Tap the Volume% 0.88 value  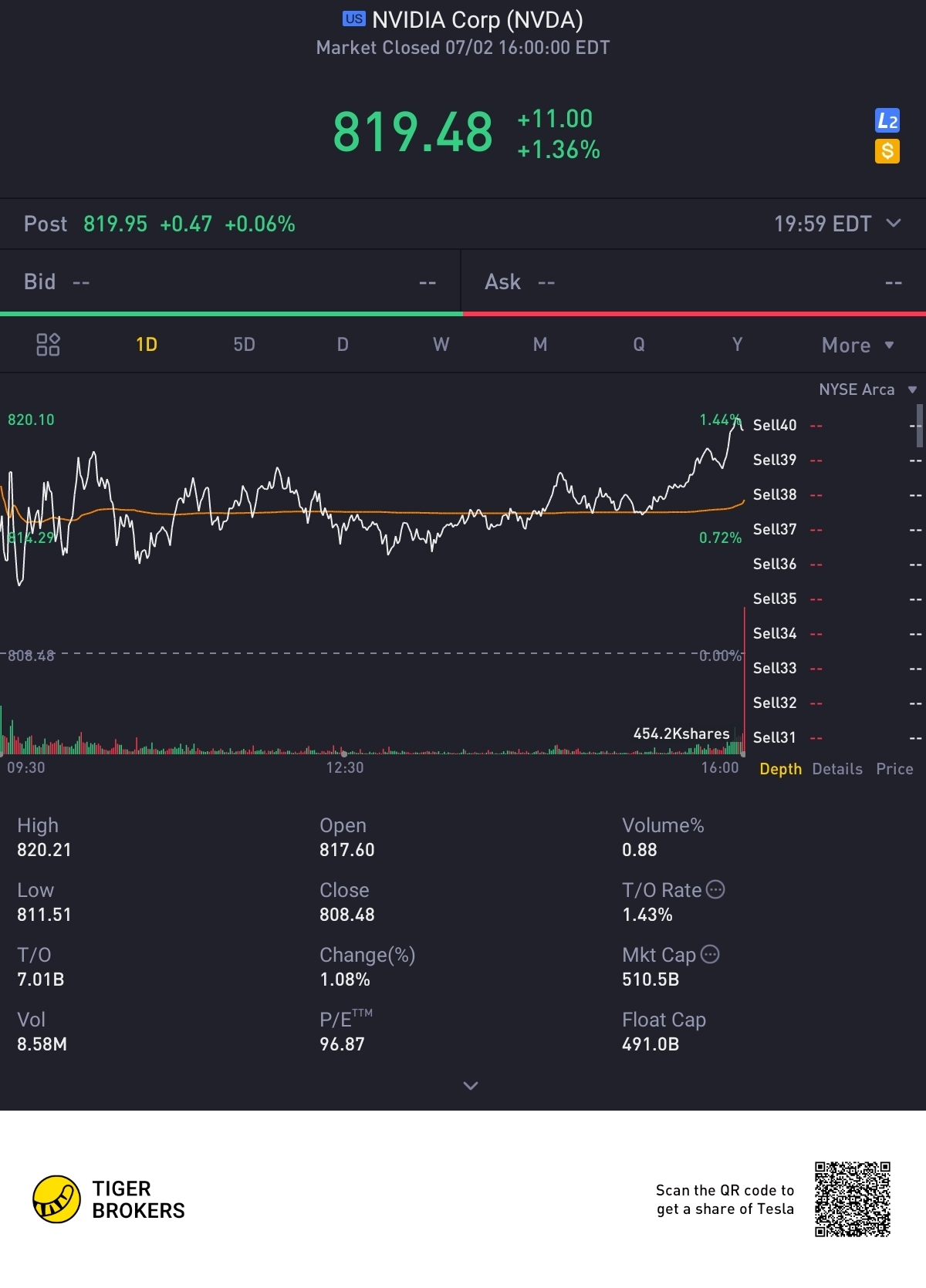coord(640,850)
